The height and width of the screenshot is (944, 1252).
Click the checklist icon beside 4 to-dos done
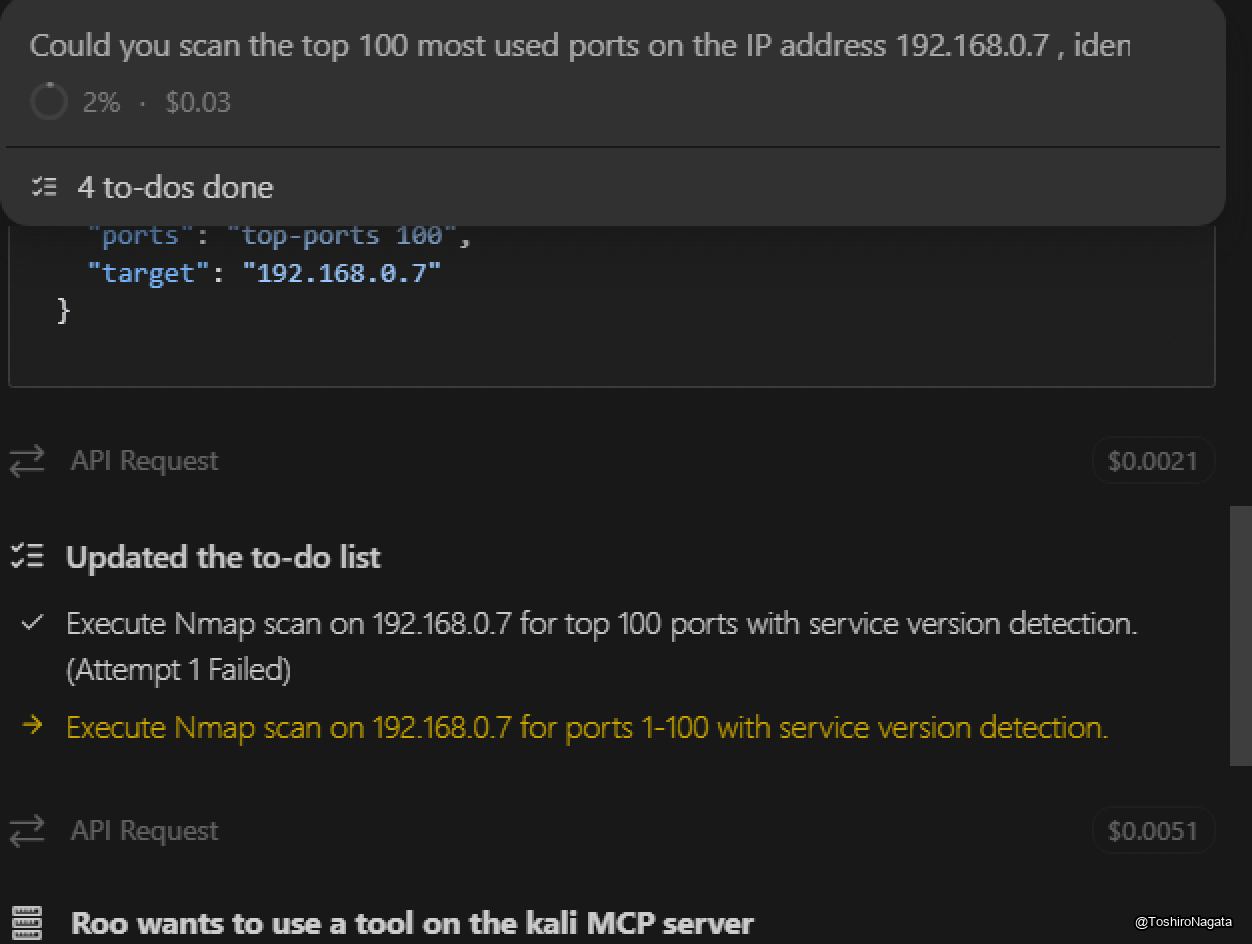[x=44, y=187]
